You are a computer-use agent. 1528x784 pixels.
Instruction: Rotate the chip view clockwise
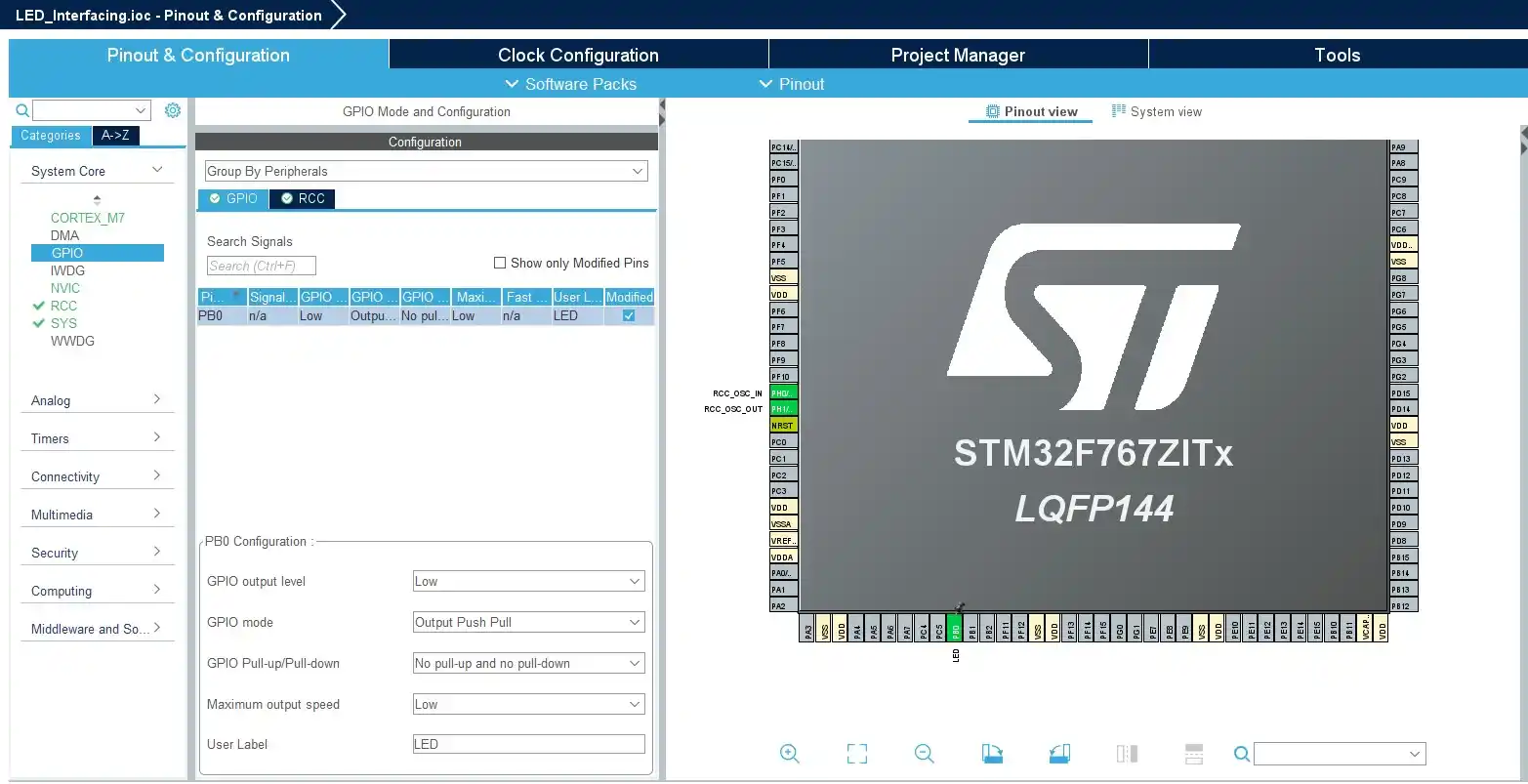[992, 754]
